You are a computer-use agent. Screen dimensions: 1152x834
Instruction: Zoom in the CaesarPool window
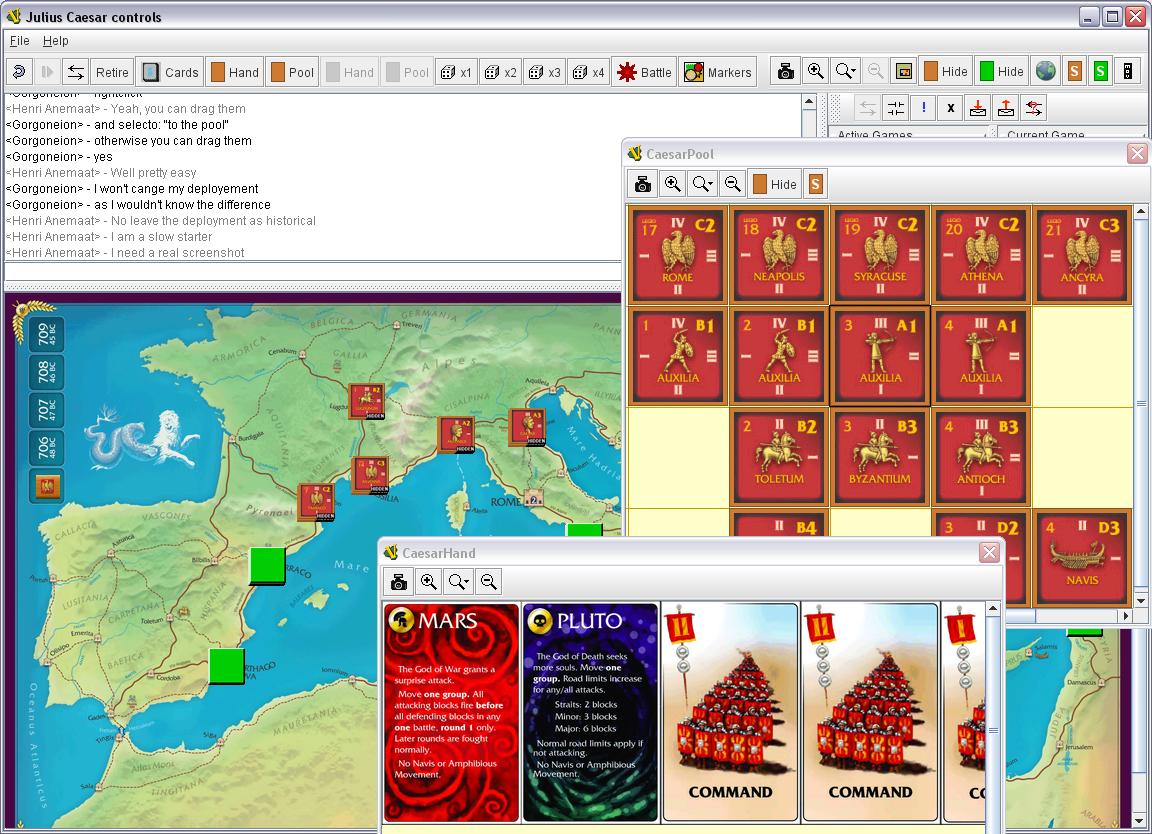click(x=672, y=184)
